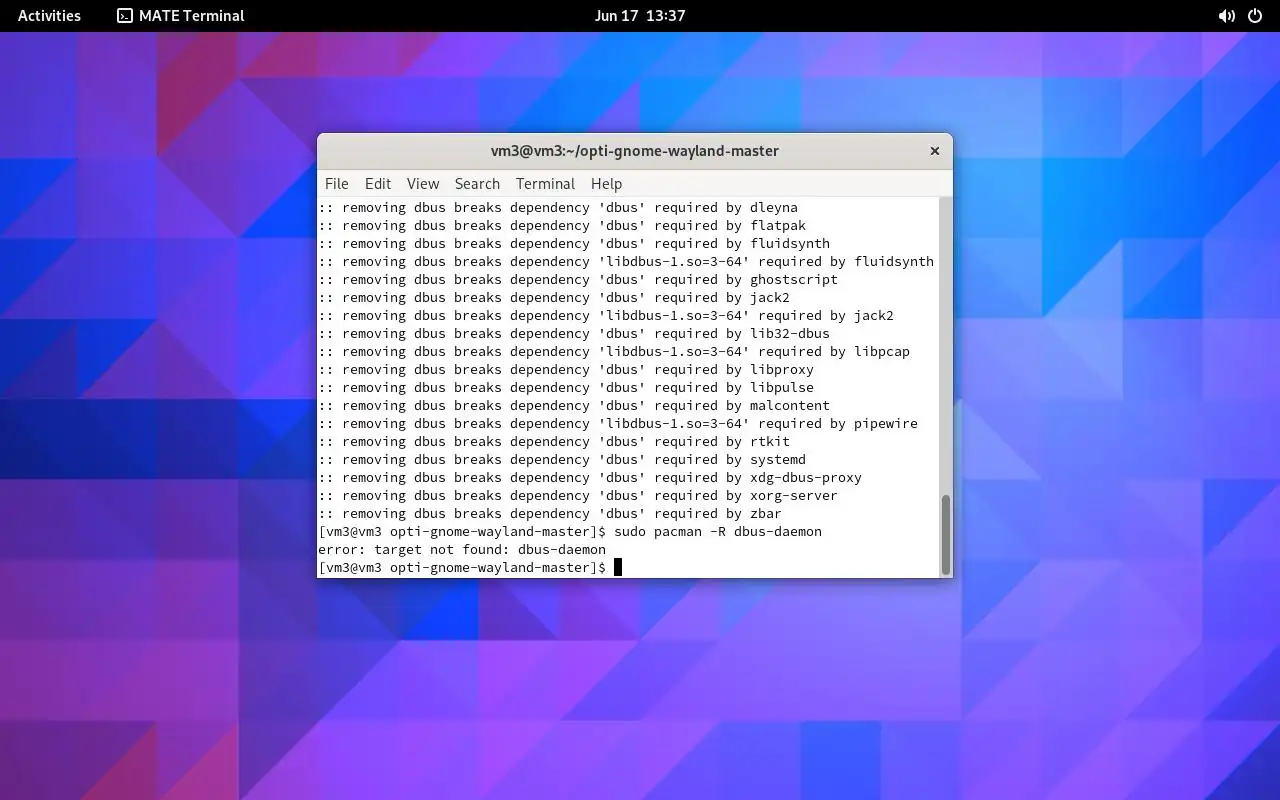Click the line 'required by xorg-server'
The width and height of the screenshot is (1280, 800).
578,495
